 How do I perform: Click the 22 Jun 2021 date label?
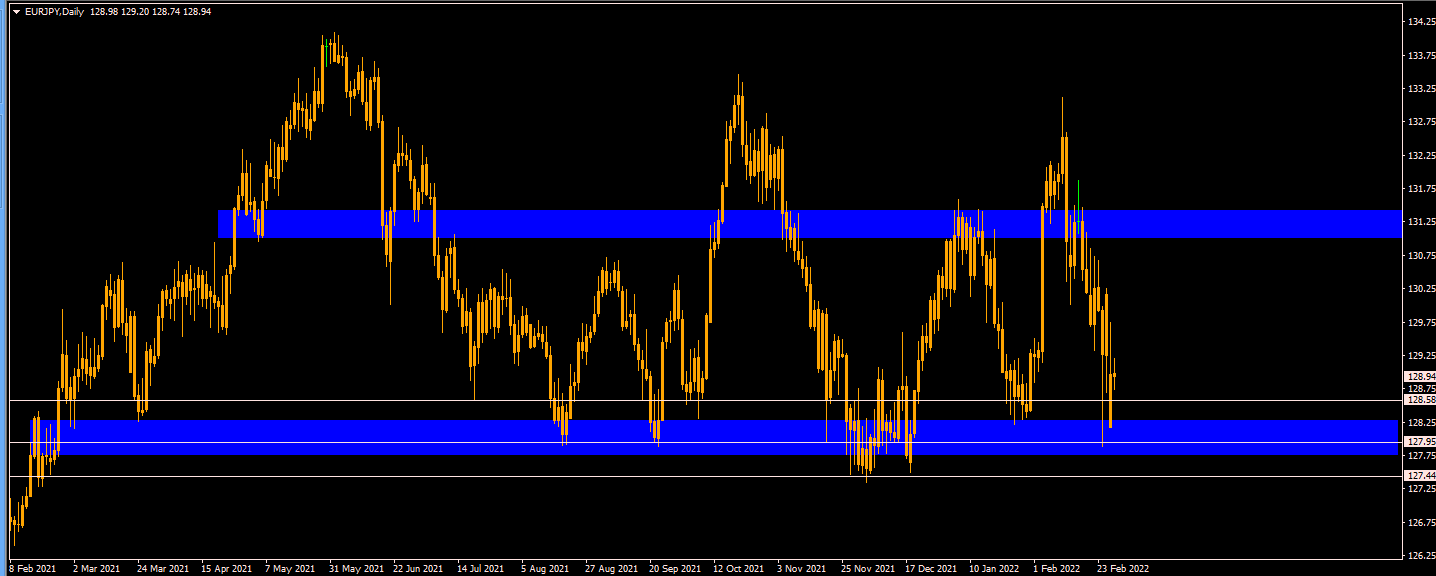[418, 568]
